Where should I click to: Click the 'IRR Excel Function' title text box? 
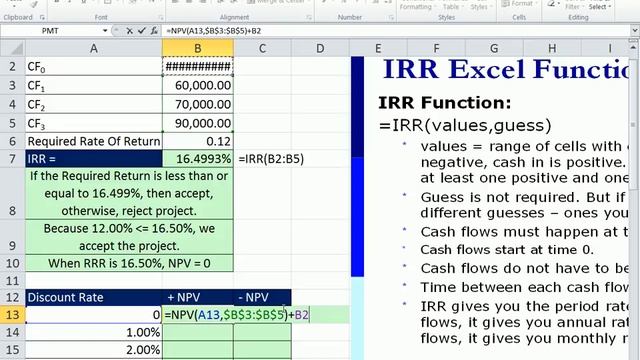coord(506,69)
